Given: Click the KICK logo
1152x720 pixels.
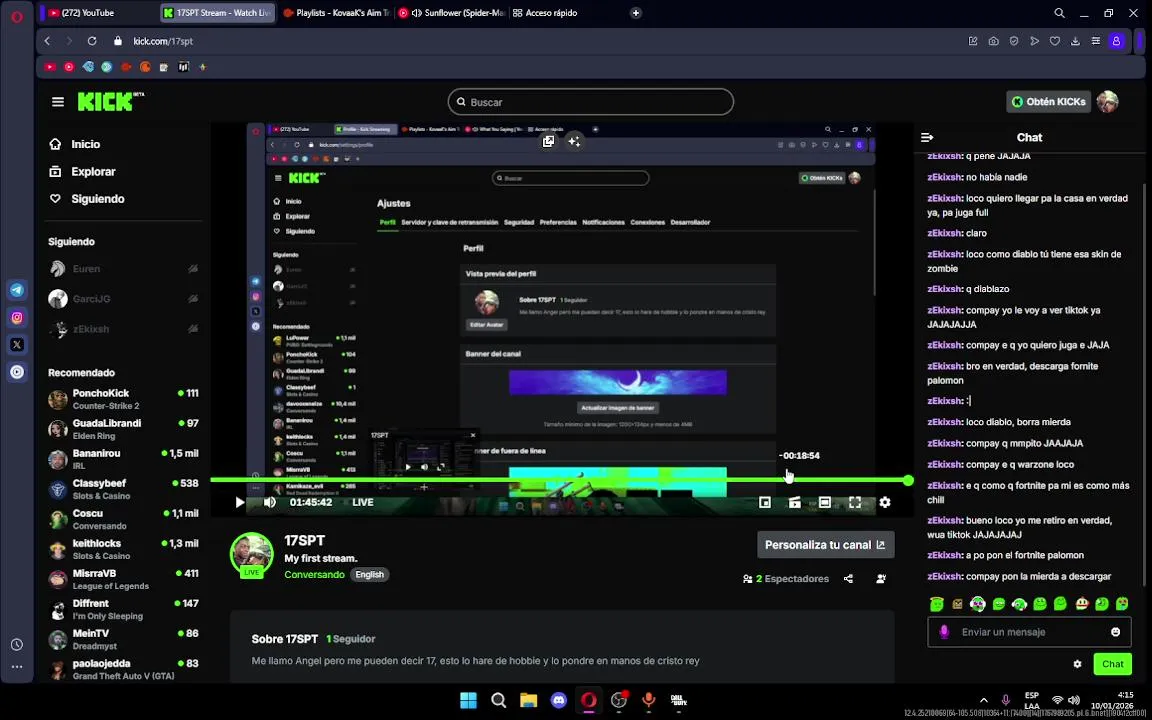Looking at the screenshot, I should pos(110,101).
